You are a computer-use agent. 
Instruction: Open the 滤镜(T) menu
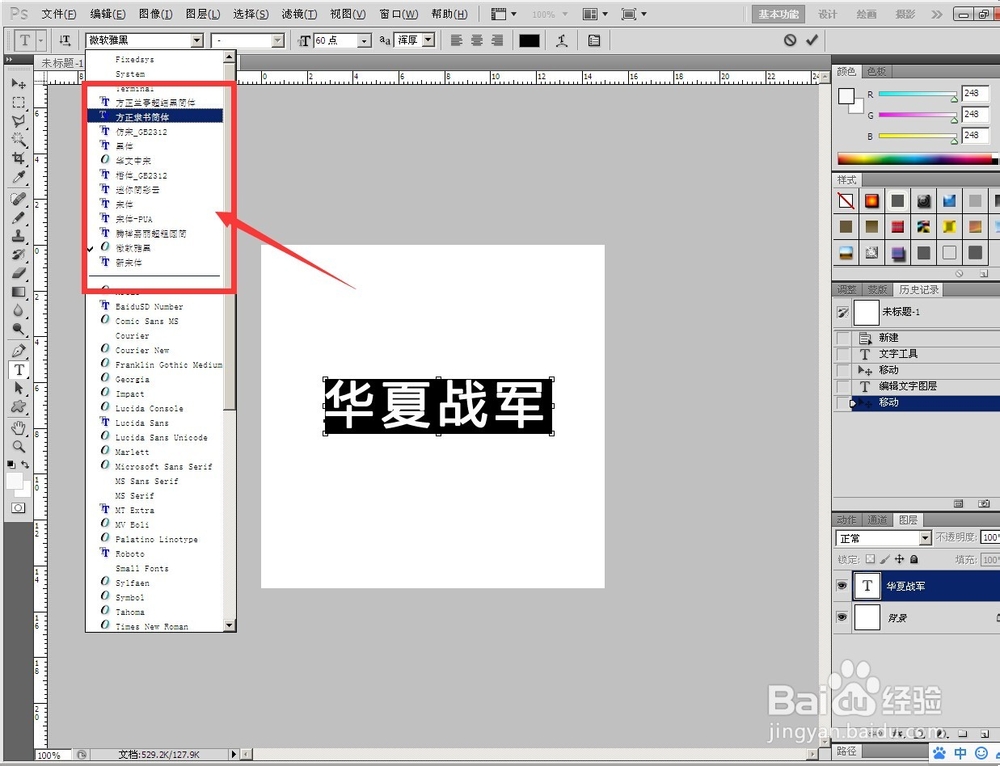299,14
